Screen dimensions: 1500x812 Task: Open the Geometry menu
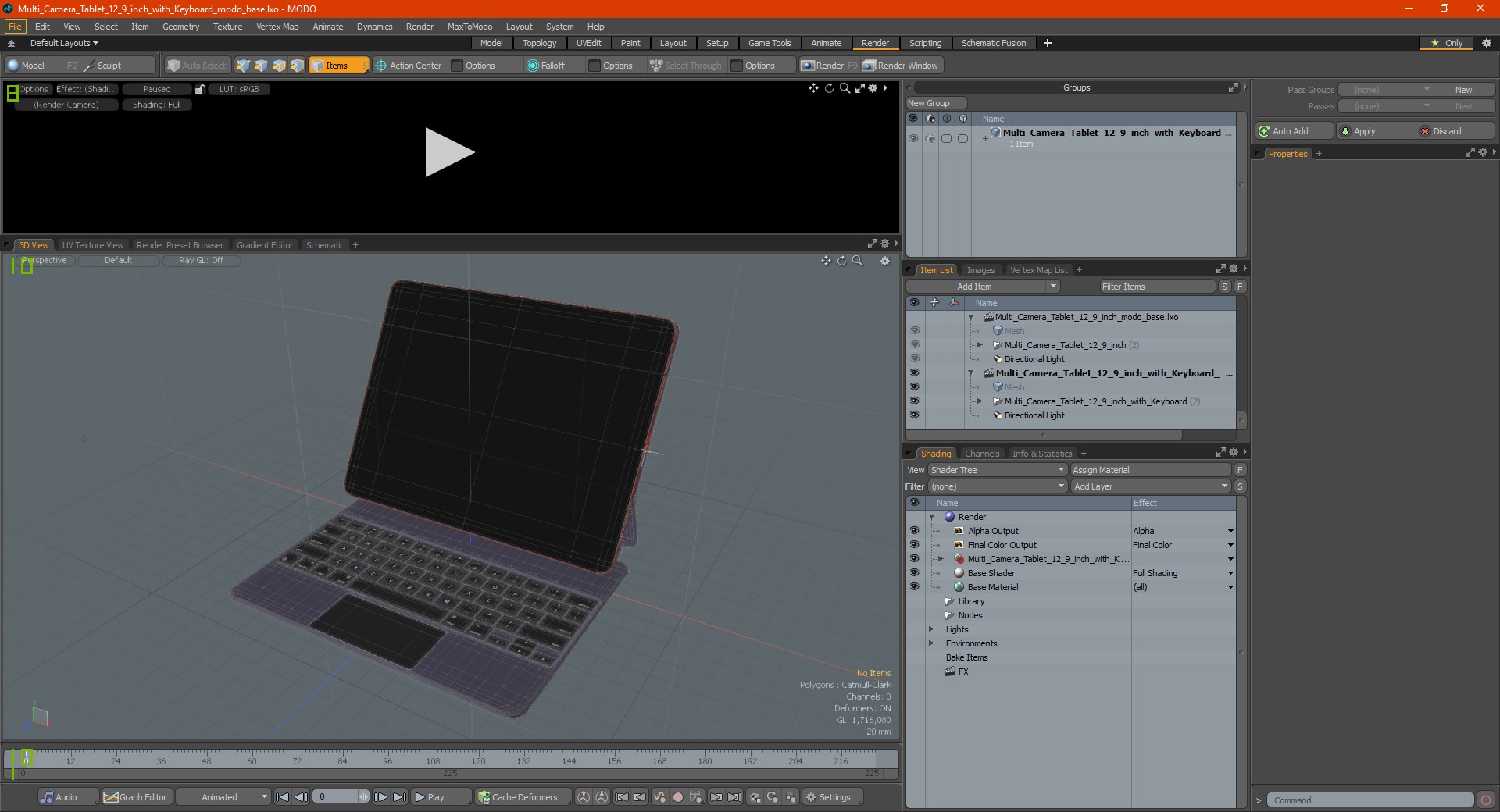point(180,27)
